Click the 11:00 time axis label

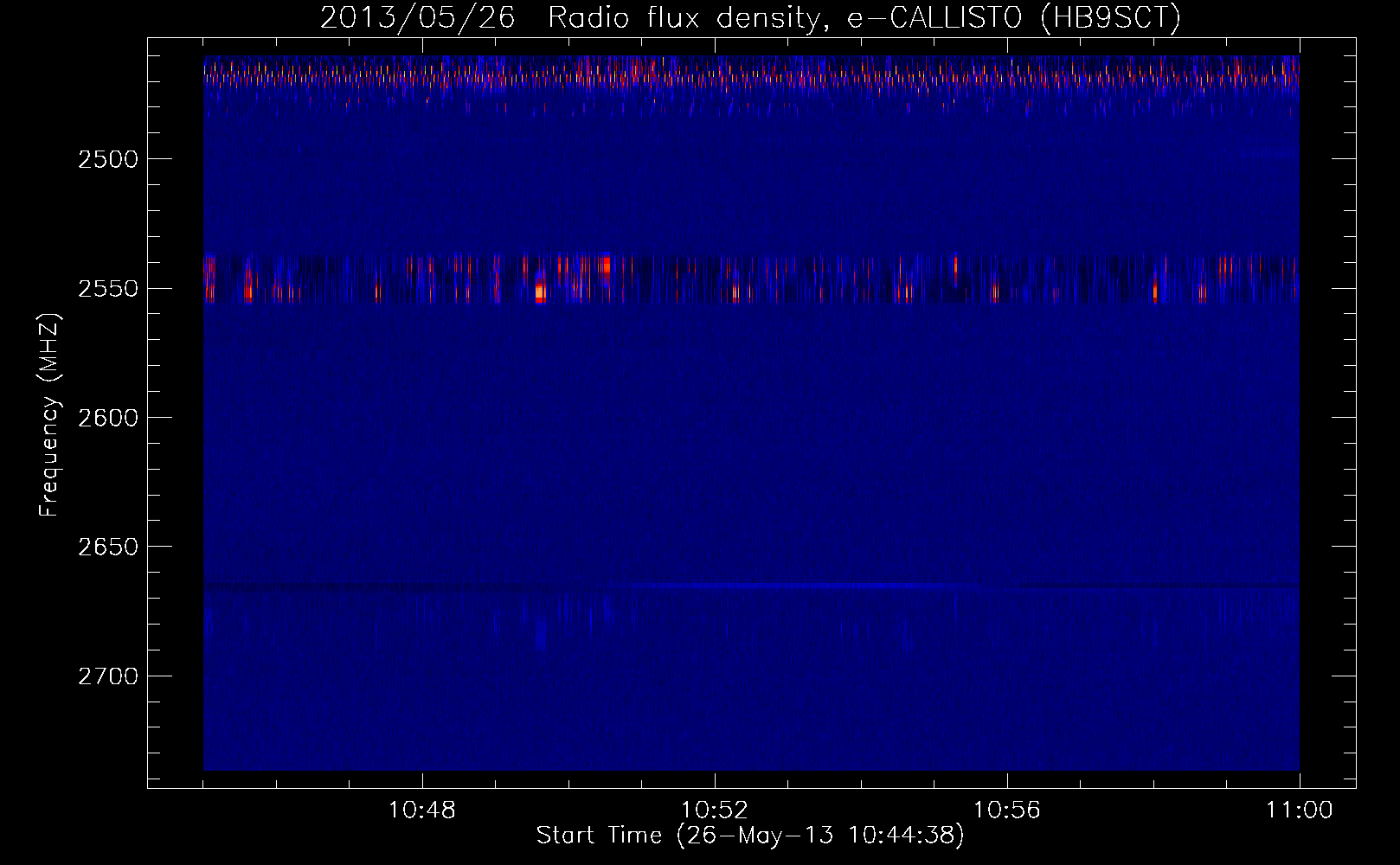click(x=1300, y=811)
